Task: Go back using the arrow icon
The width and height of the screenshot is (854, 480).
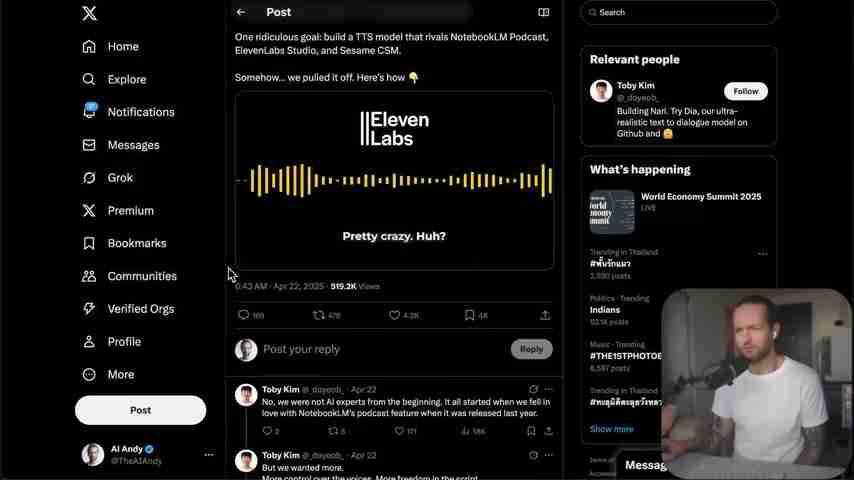Action: tap(241, 12)
